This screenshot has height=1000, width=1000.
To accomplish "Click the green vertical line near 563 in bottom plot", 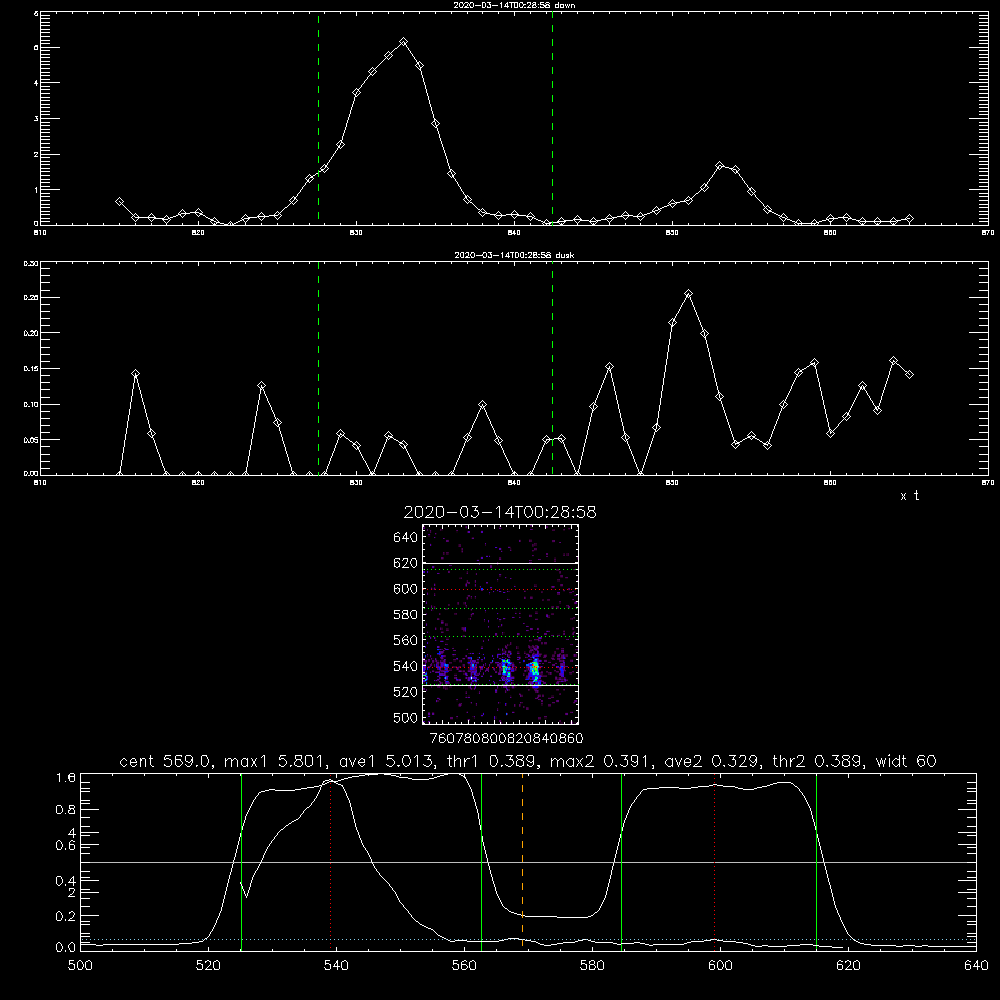I will pos(482,862).
